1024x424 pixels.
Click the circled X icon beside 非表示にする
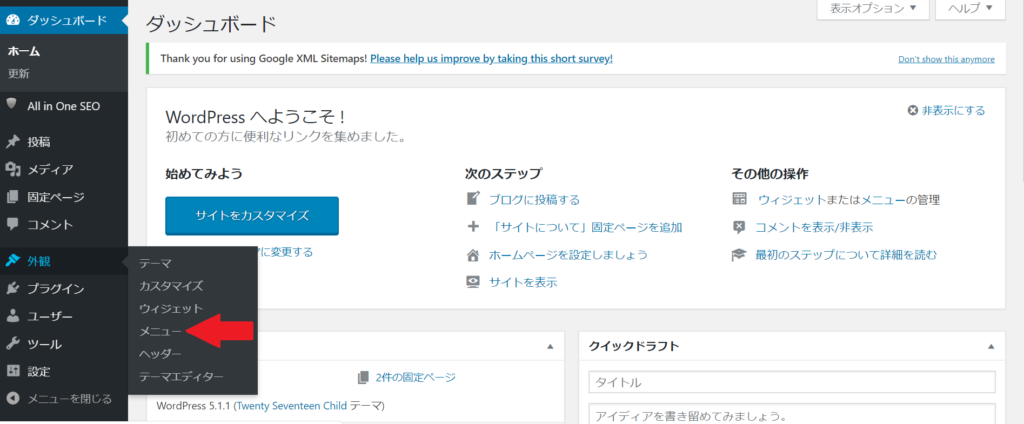[x=913, y=110]
